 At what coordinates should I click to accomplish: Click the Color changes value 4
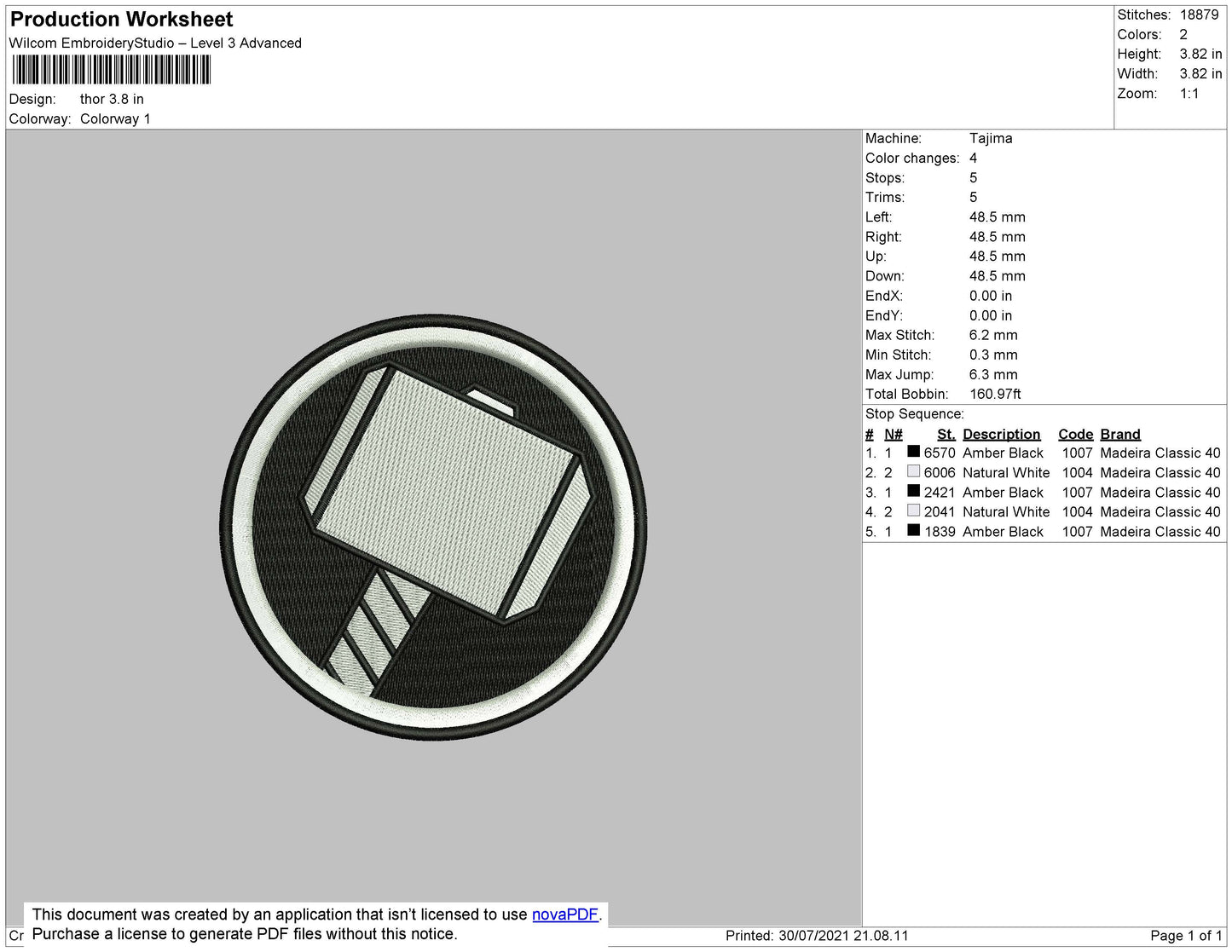click(x=973, y=158)
